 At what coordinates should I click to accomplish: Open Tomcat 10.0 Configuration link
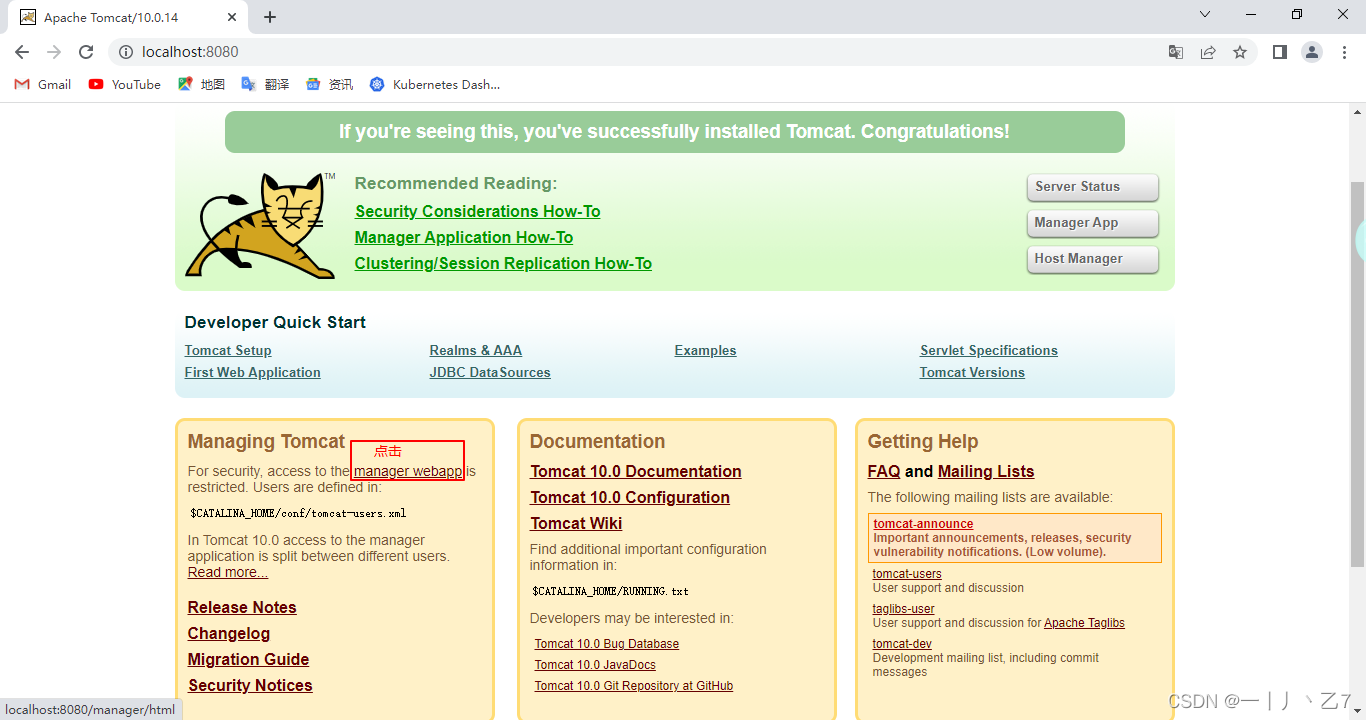click(630, 497)
